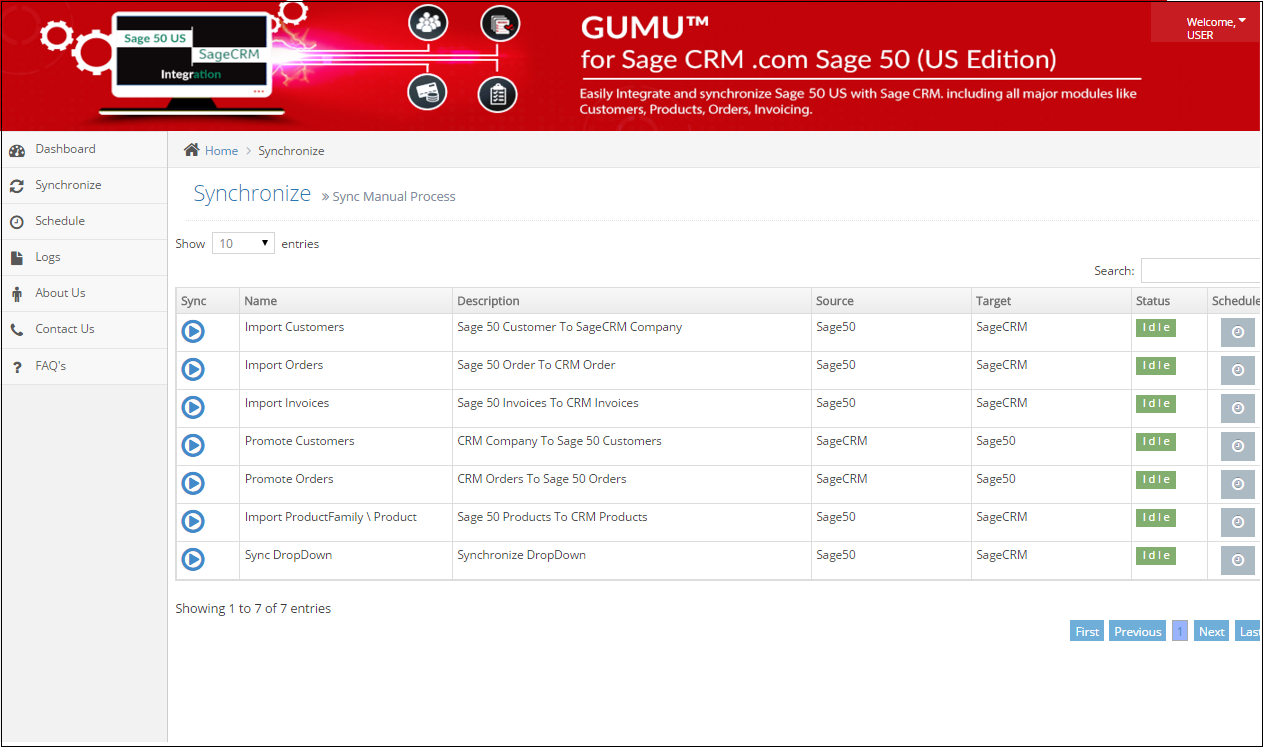The image size is (1269, 748).
Task: Open schedule clock for Import Invoices
Action: coord(1237,408)
